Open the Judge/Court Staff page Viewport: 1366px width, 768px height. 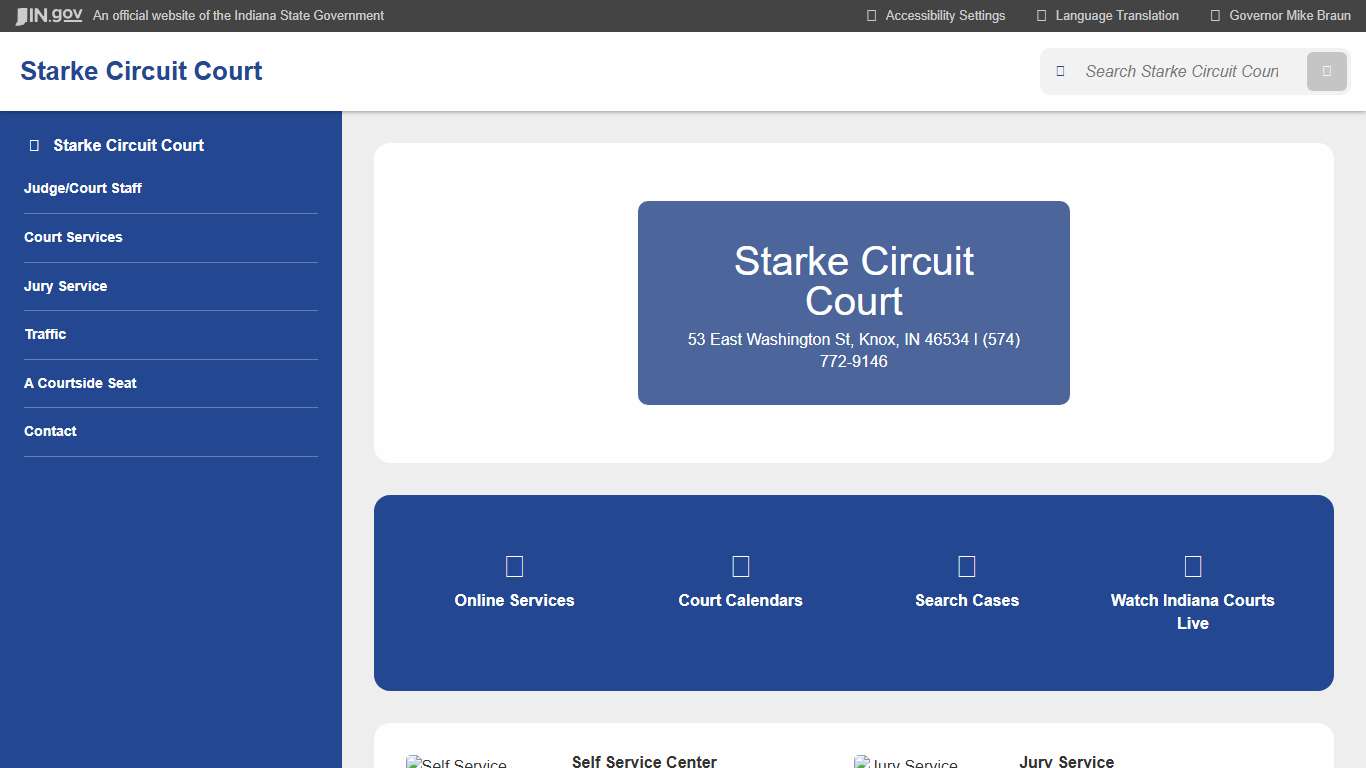point(83,188)
